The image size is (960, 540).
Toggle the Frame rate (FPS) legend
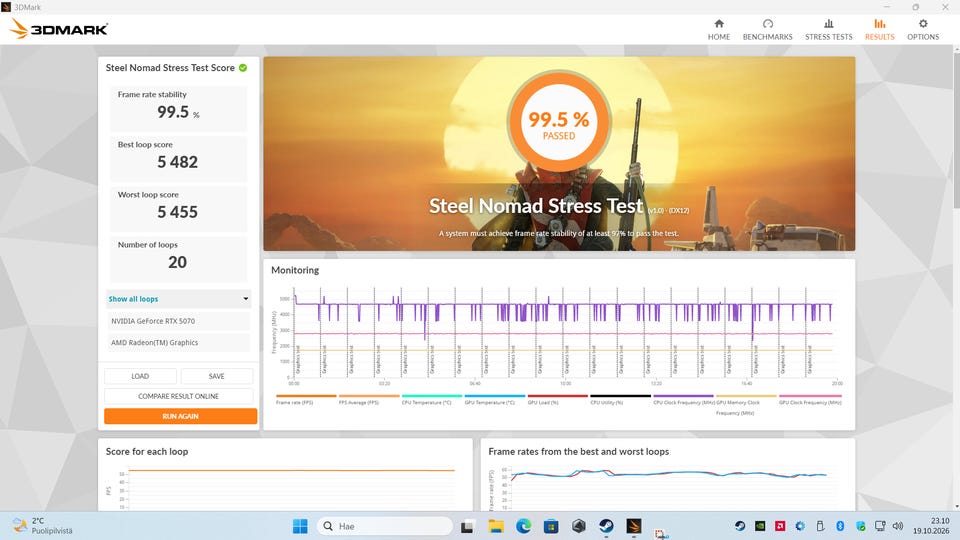pos(294,402)
